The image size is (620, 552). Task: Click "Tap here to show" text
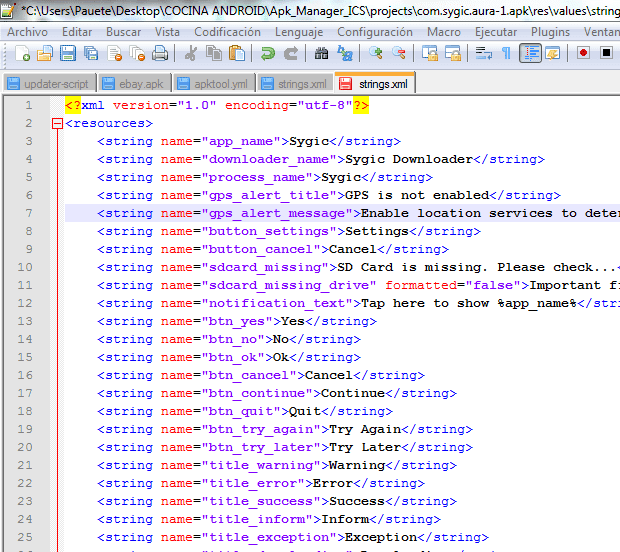[425, 303]
